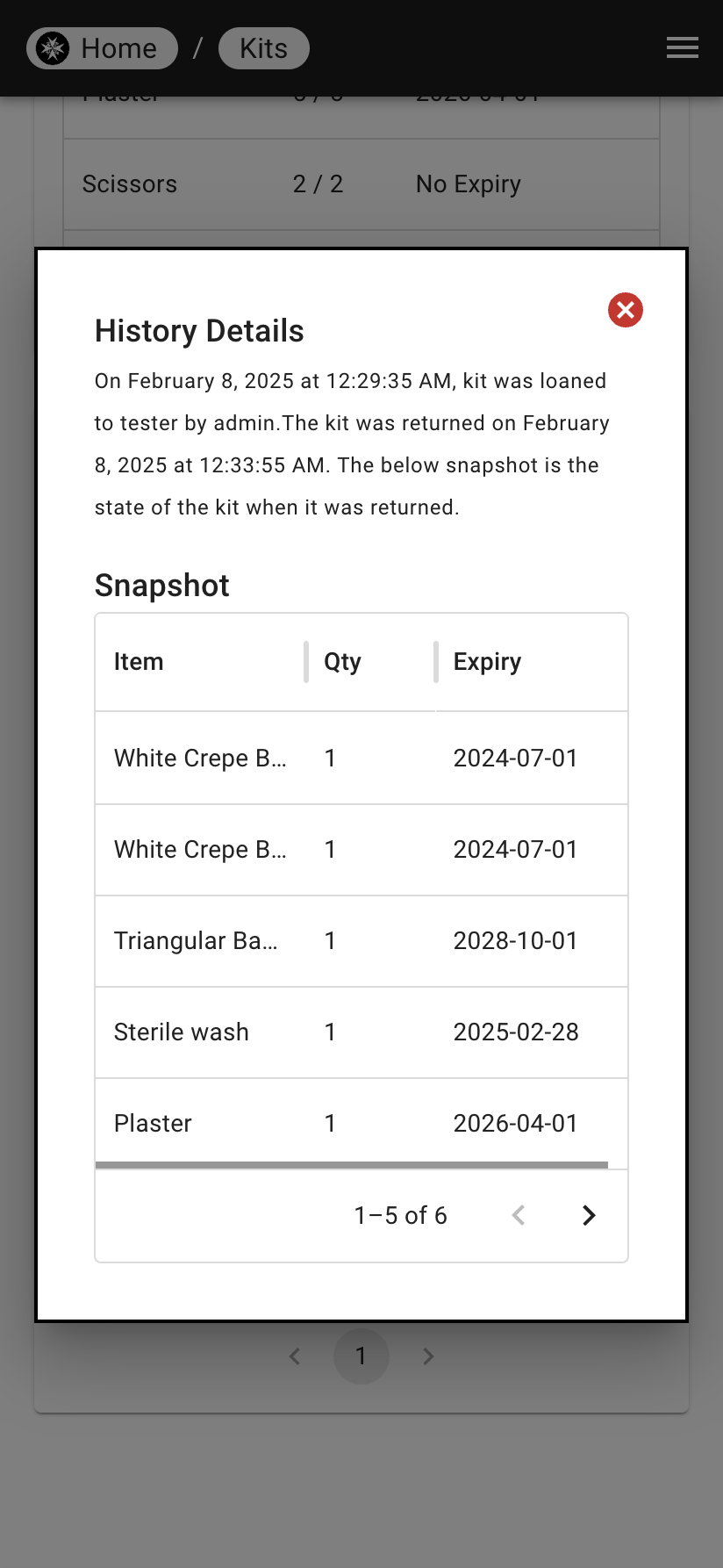Click background pagination previous arrow
This screenshot has width=723, height=1568.
click(295, 1356)
